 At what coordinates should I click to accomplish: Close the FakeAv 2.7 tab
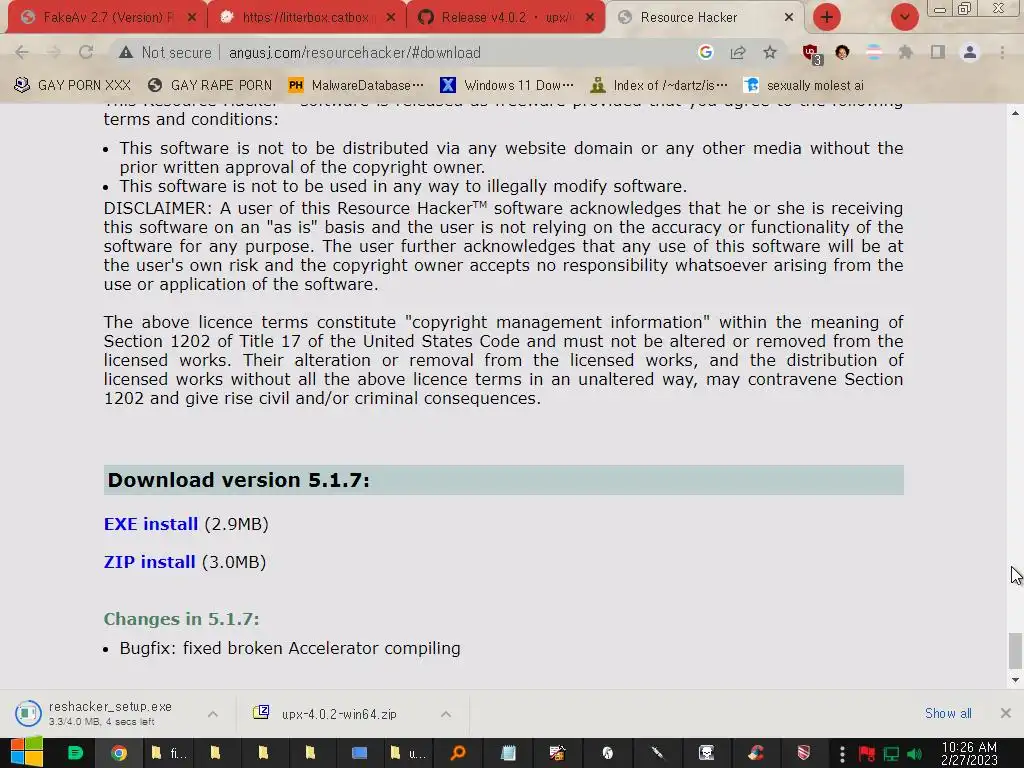click(x=191, y=17)
